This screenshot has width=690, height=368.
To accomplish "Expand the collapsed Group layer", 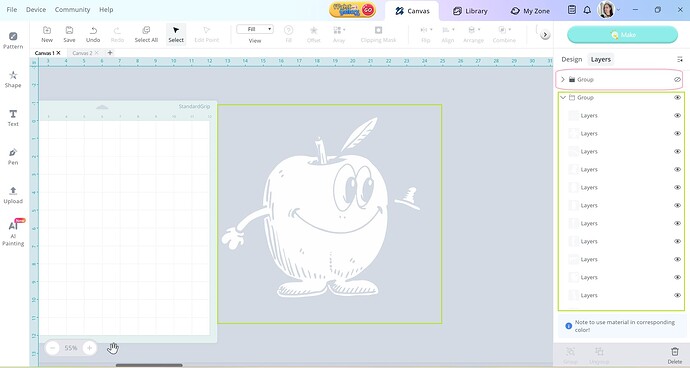I will pos(563,80).
